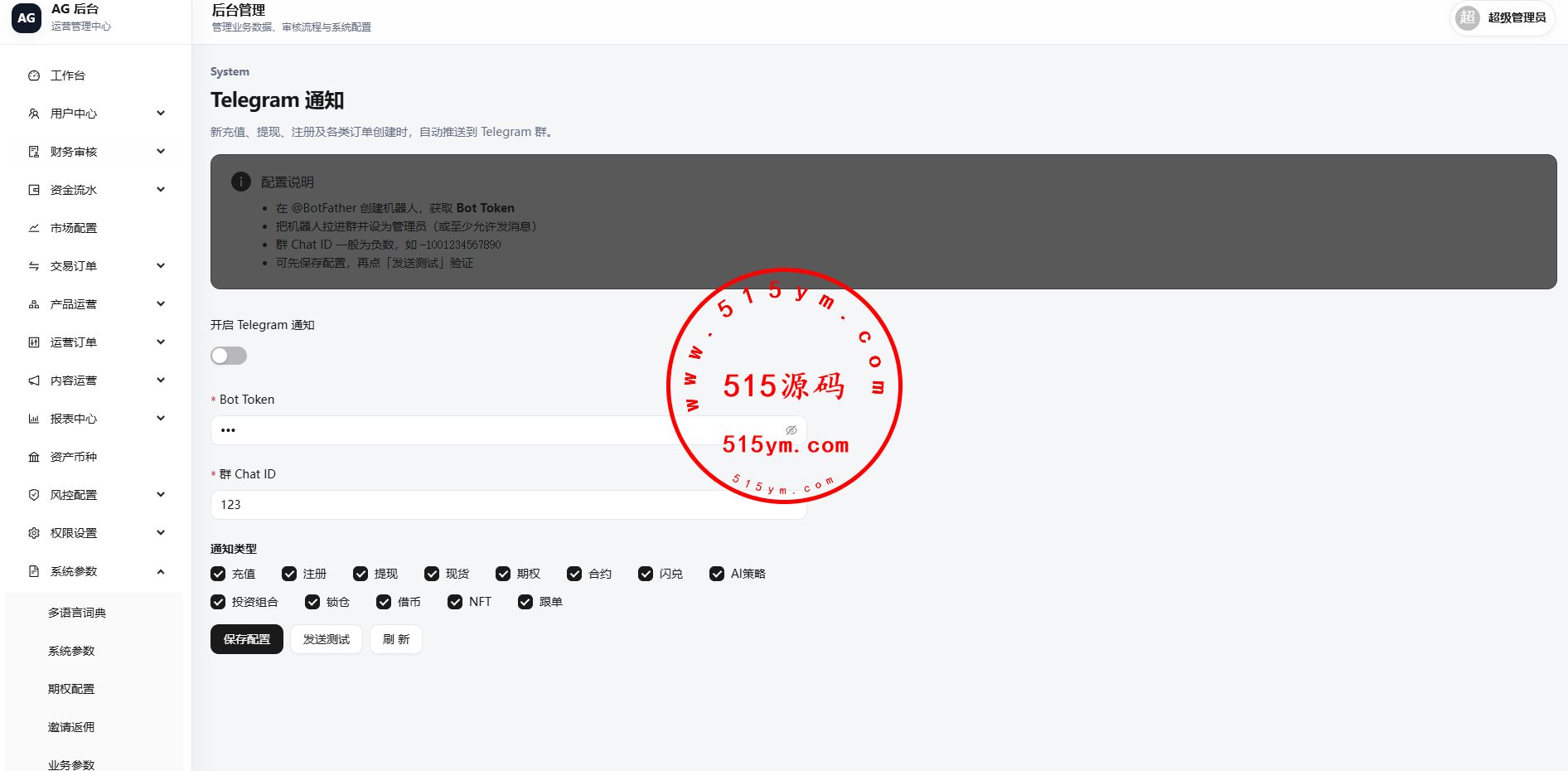Screen dimensions: 1568x771
Task: Focus the 群 Chat ID input field
Action: (508, 505)
